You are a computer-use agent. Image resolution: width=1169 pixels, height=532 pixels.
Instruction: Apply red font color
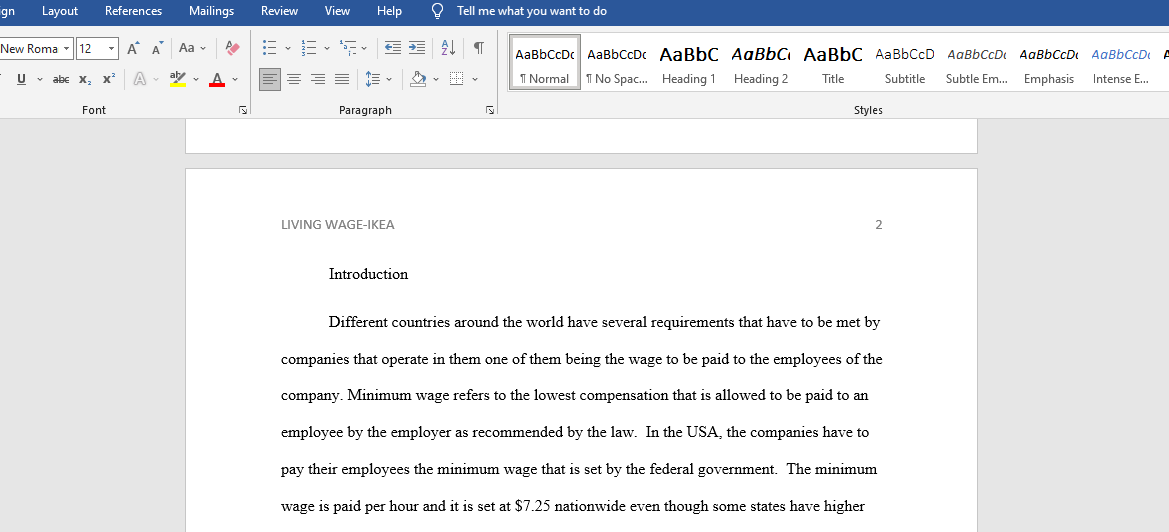(x=217, y=79)
